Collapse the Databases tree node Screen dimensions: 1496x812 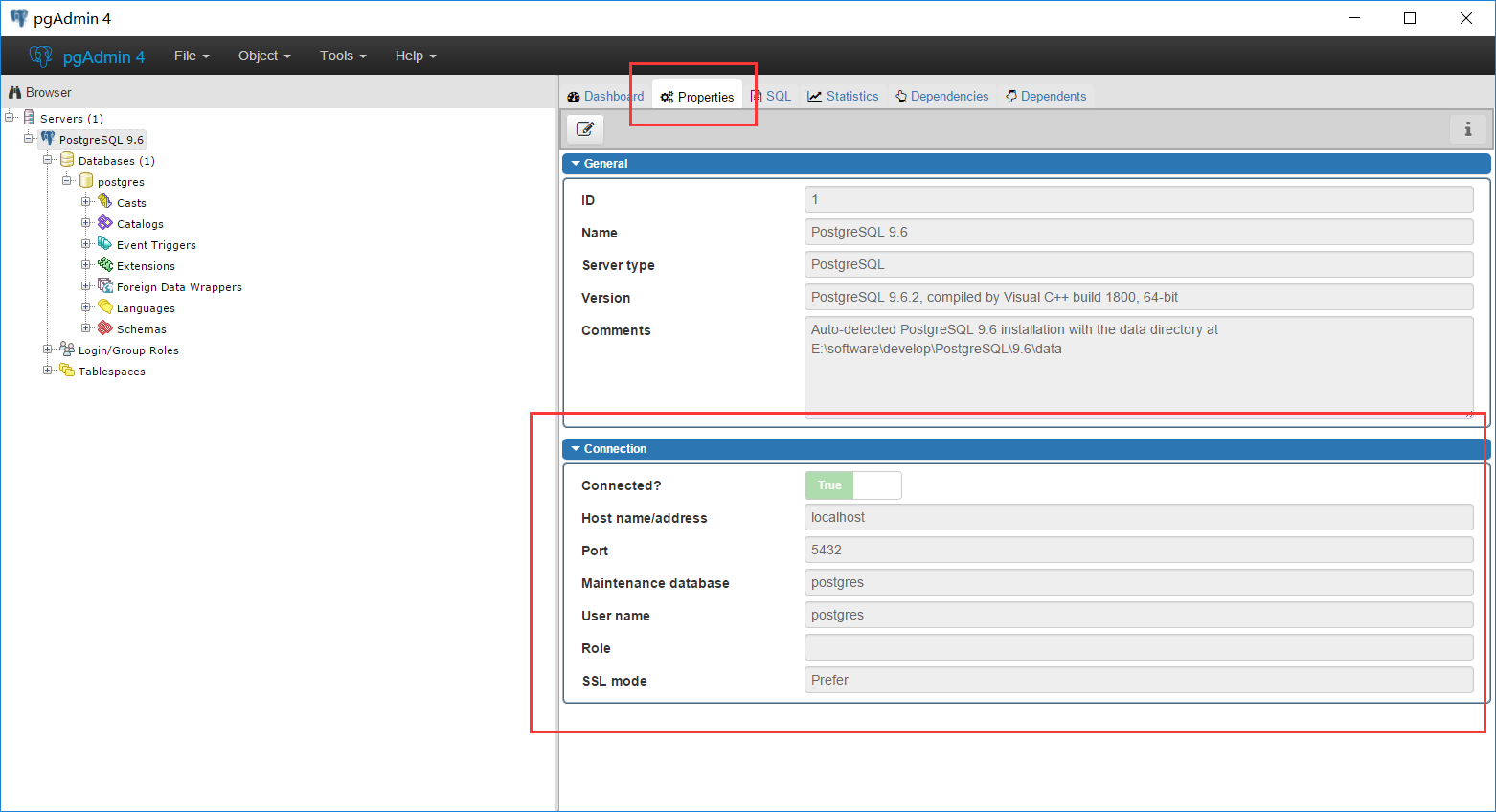48,160
